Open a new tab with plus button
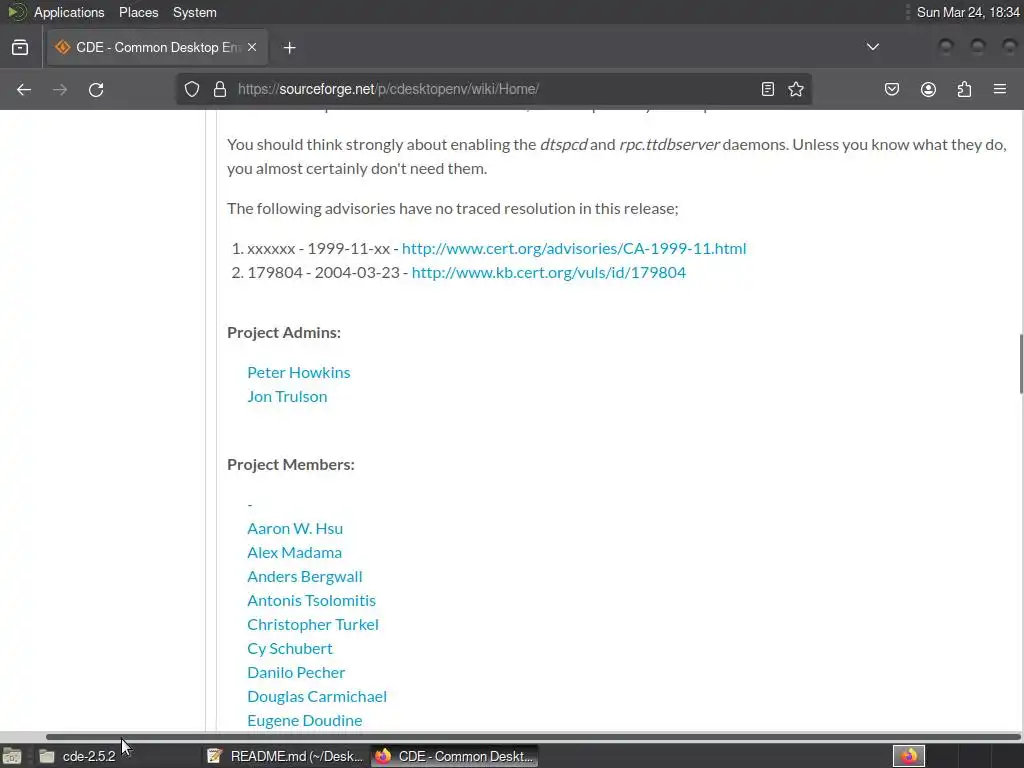The image size is (1024, 768). 290,48
